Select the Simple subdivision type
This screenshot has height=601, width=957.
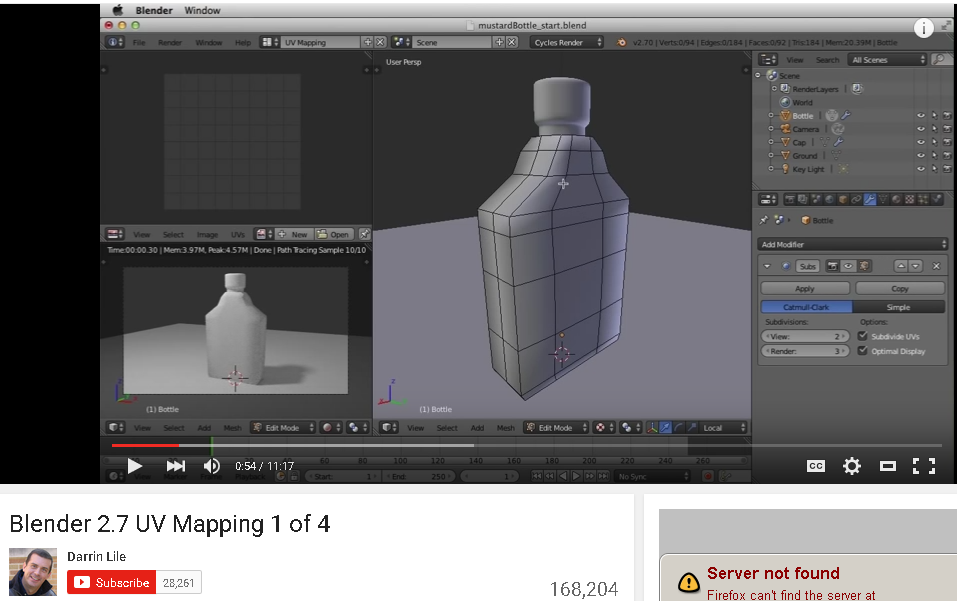(898, 307)
